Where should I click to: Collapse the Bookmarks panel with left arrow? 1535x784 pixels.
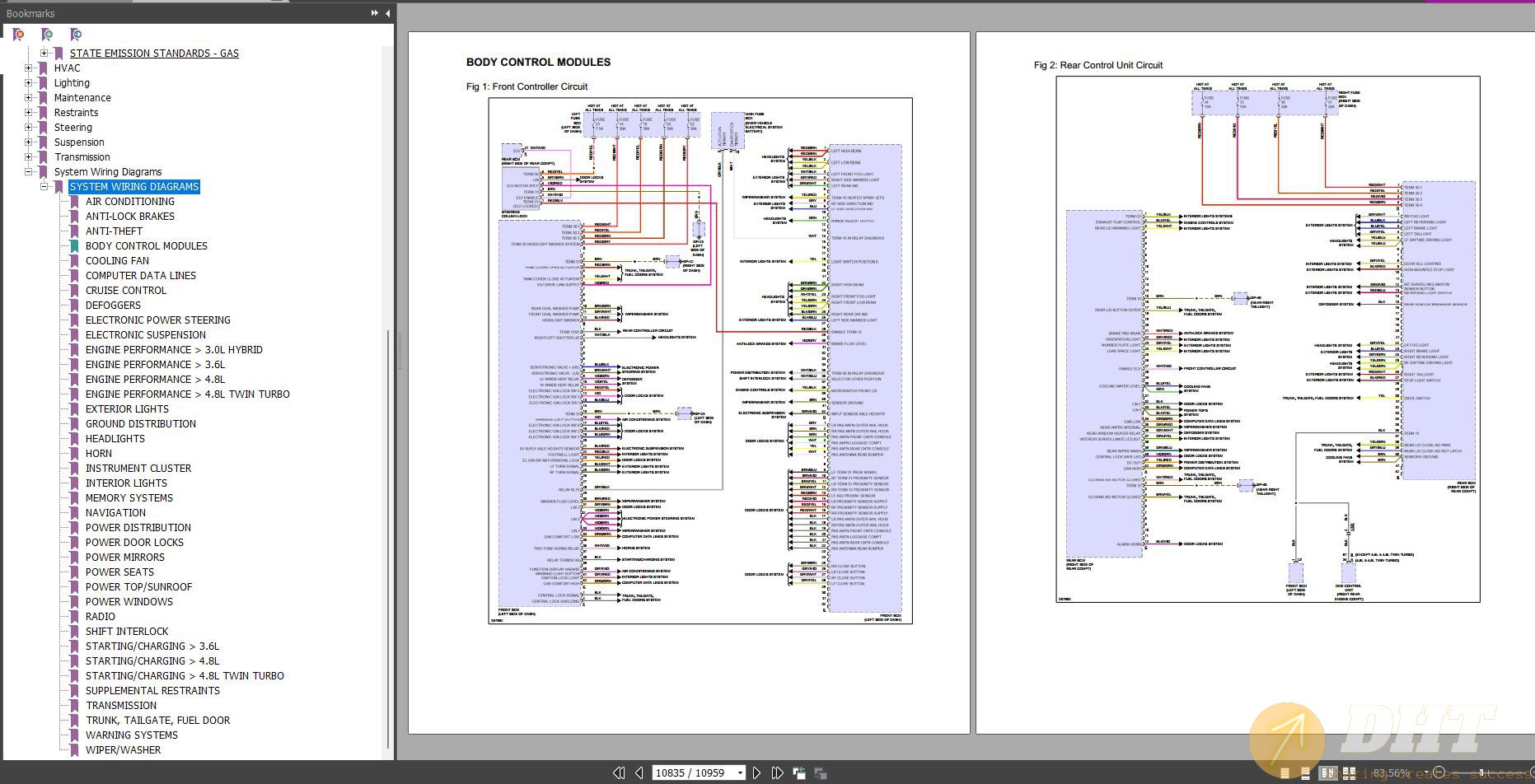click(x=387, y=13)
